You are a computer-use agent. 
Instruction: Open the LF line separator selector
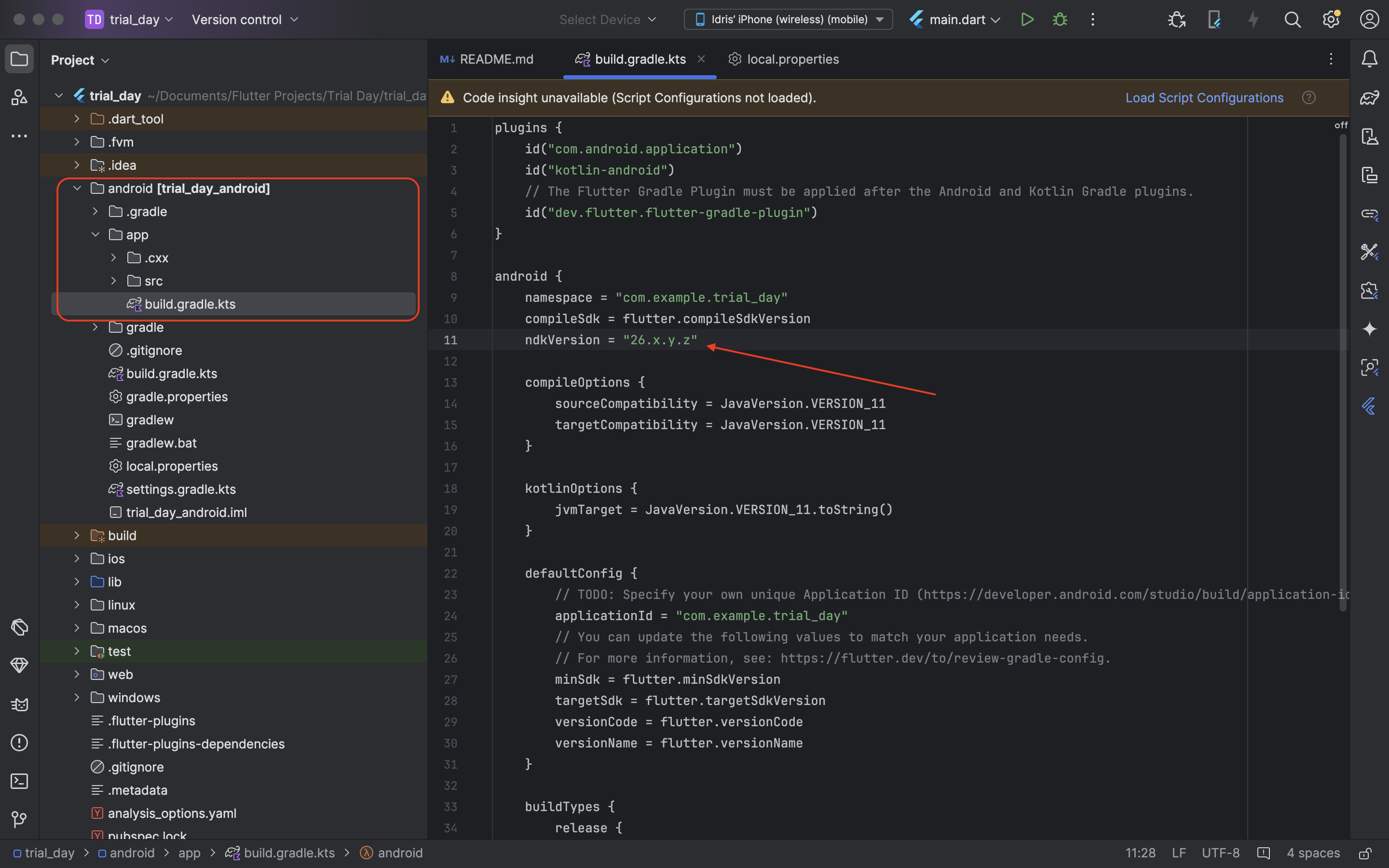coord(1178,853)
